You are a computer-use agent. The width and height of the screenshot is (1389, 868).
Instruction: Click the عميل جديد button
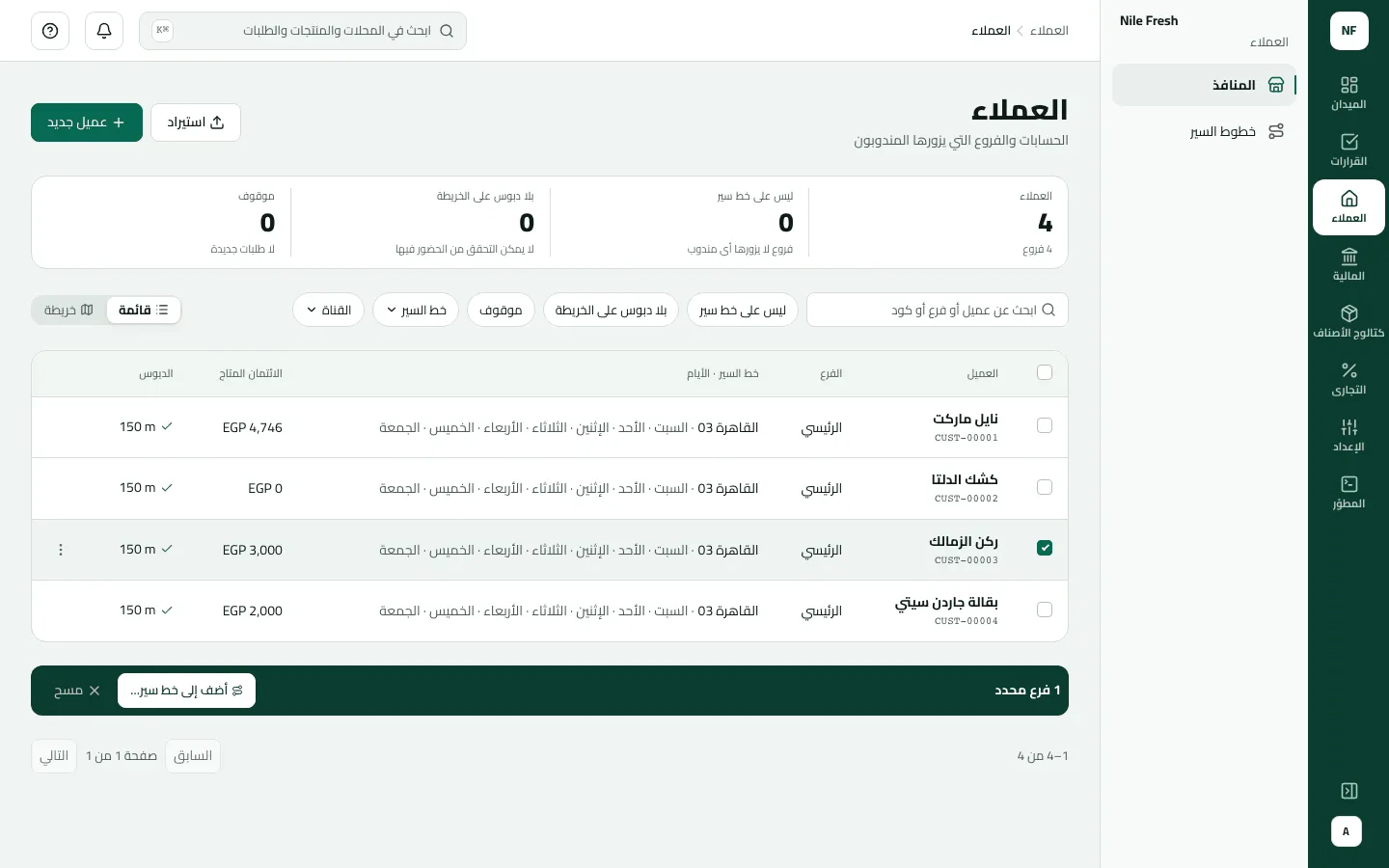[87, 122]
